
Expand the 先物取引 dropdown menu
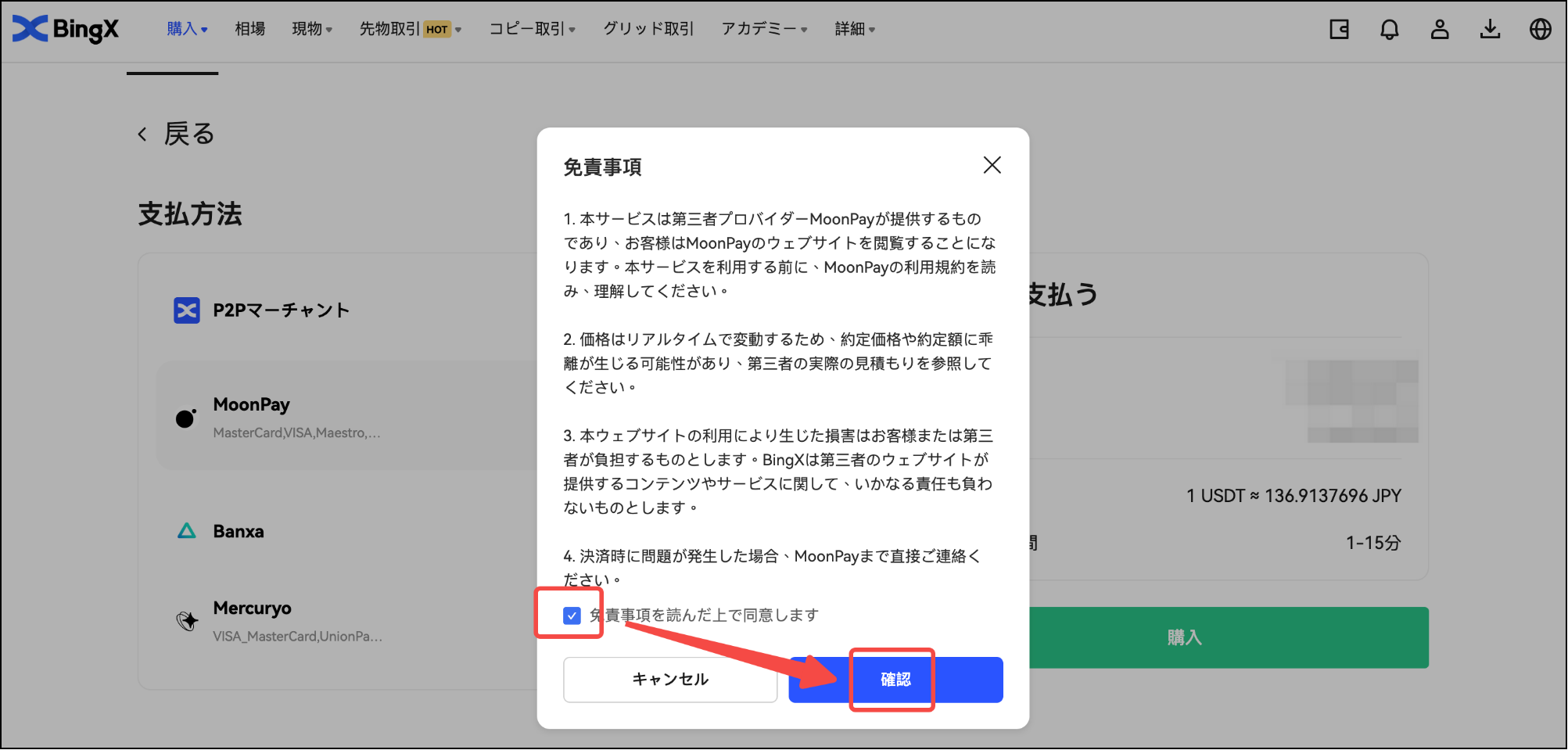click(x=411, y=29)
